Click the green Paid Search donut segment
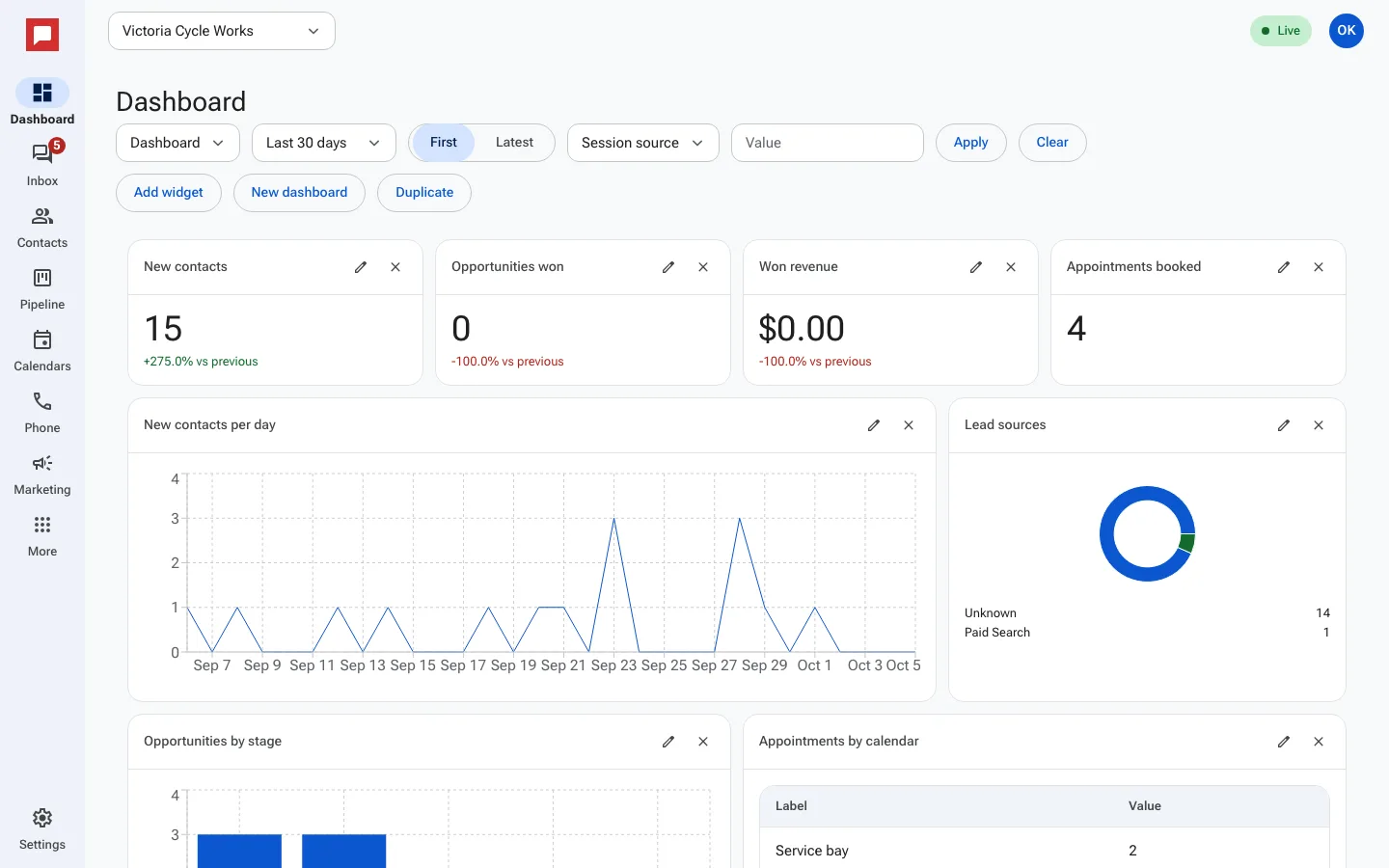 click(1187, 542)
